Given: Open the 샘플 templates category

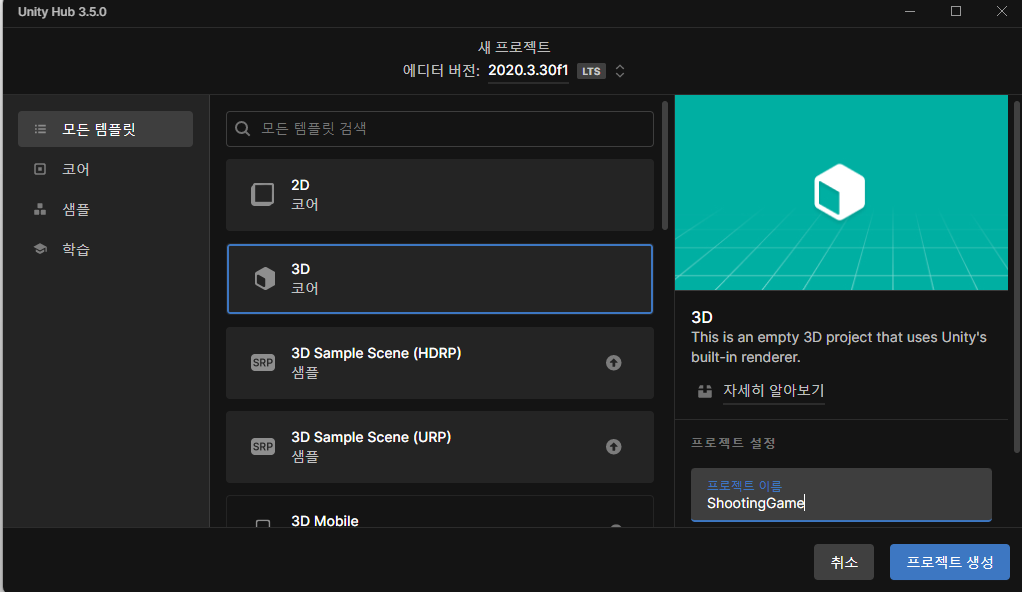Looking at the screenshot, I should click(106, 209).
